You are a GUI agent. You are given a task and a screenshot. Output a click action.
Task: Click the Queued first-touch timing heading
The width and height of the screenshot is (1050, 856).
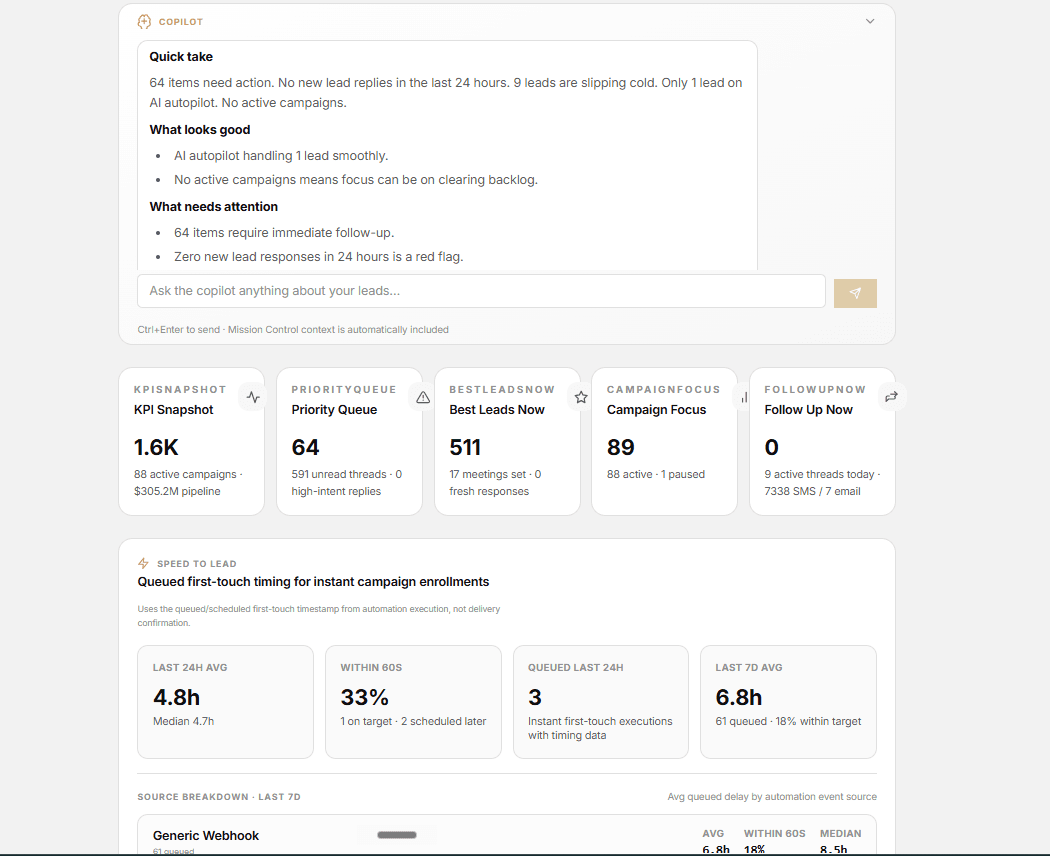click(x=313, y=582)
